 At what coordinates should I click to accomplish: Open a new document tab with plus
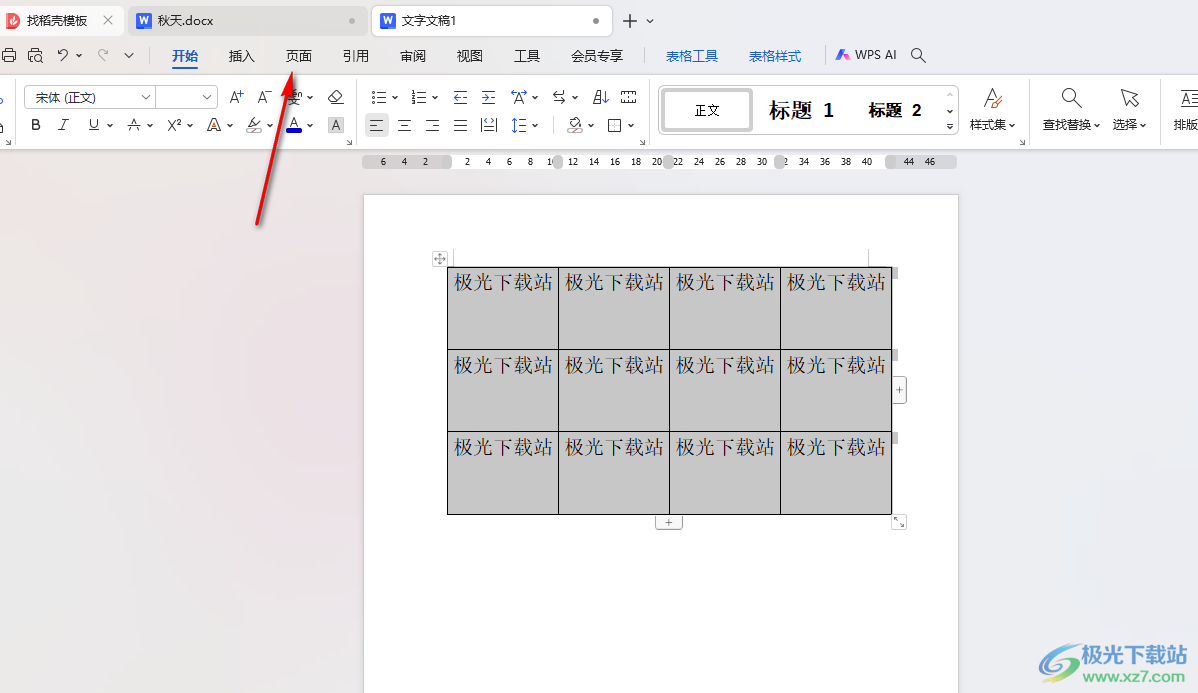coord(630,21)
